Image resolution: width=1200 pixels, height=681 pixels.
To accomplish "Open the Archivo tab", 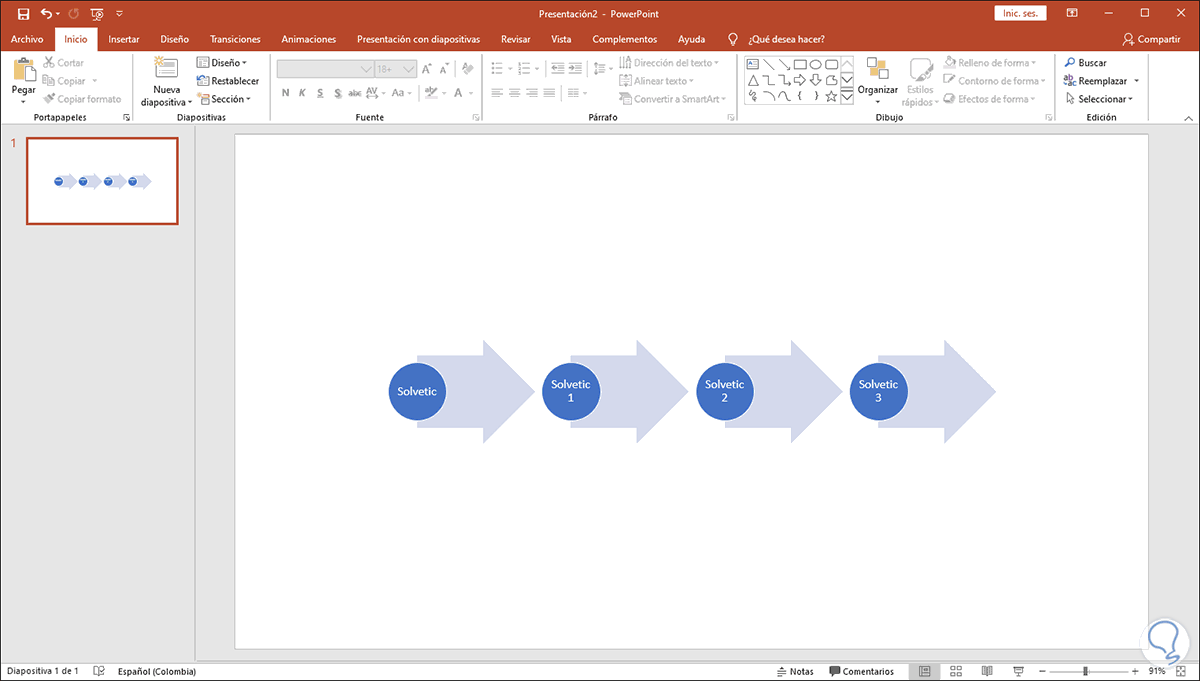I will point(27,39).
